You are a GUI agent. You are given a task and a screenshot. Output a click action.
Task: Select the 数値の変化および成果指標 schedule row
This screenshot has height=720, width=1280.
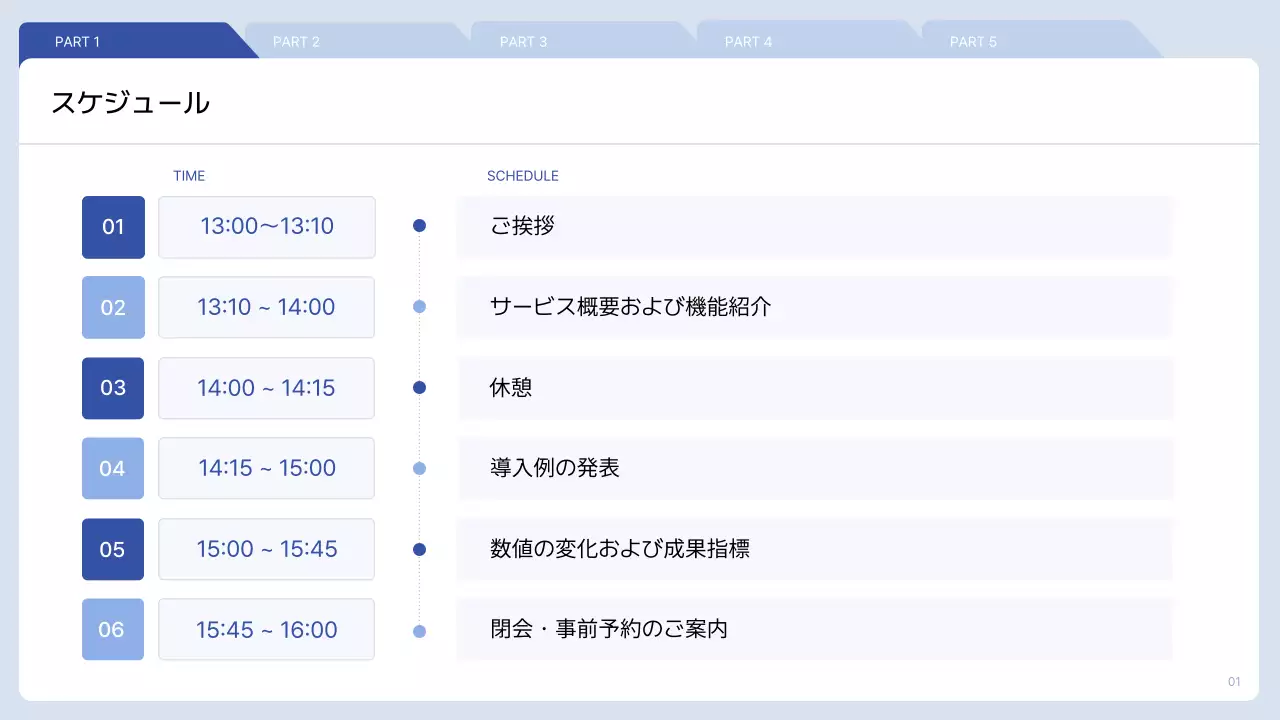tap(814, 549)
